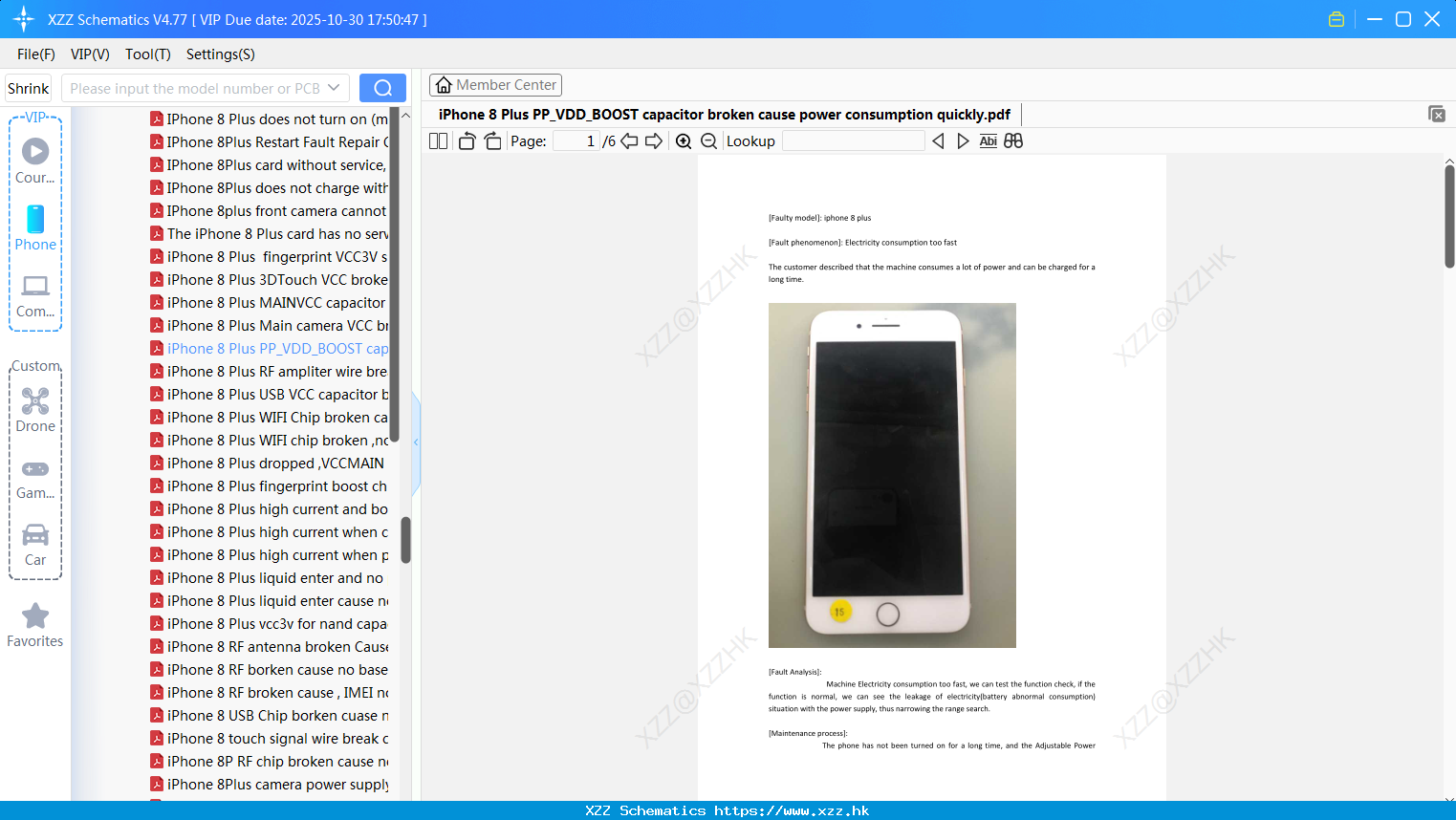Click the XZZ app logo
1456x820 pixels.
24,19
